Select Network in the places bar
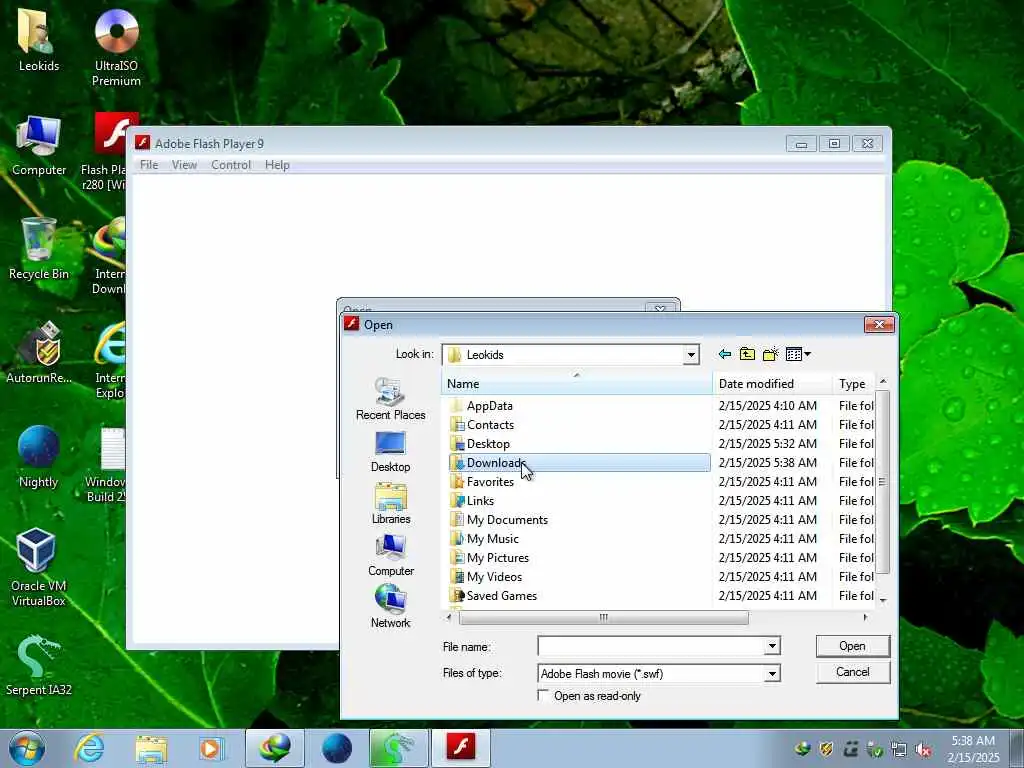1024x768 pixels. click(391, 607)
